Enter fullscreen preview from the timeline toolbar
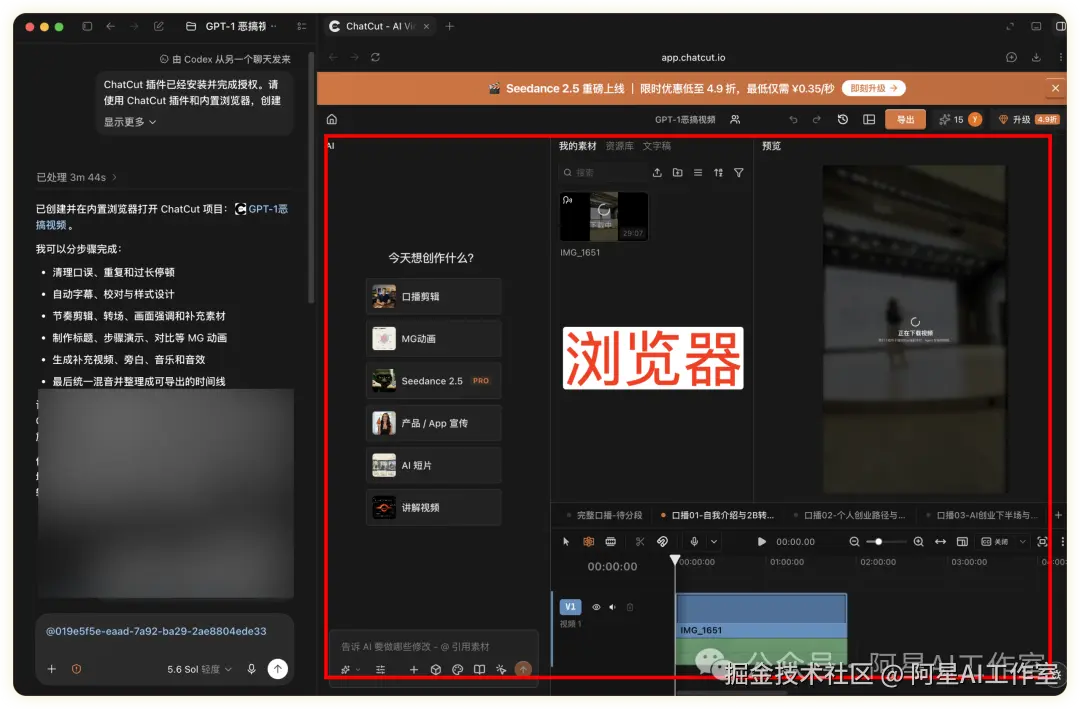This screenshot has height=709, width=1080. pyautogui.click(x=1042, y=542)
